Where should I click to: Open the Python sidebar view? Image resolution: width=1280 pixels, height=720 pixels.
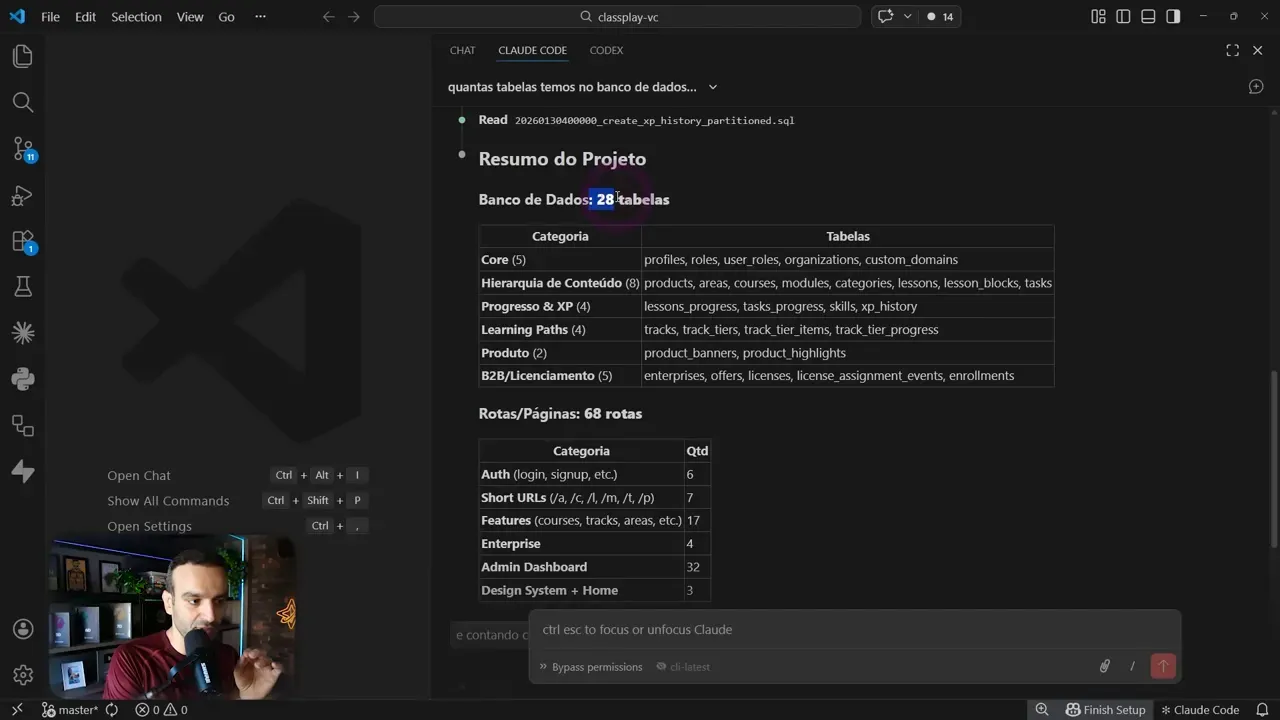click(x=22, y=379)
